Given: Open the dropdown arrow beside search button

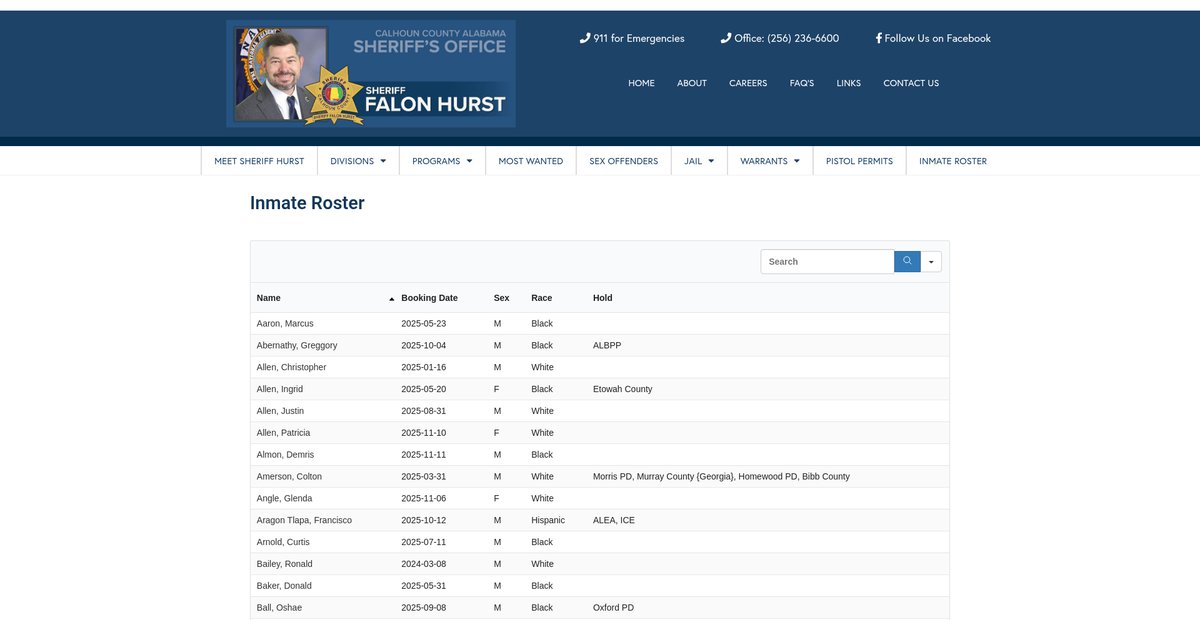Looking at the screenshot, I should (x=931, y=261).
